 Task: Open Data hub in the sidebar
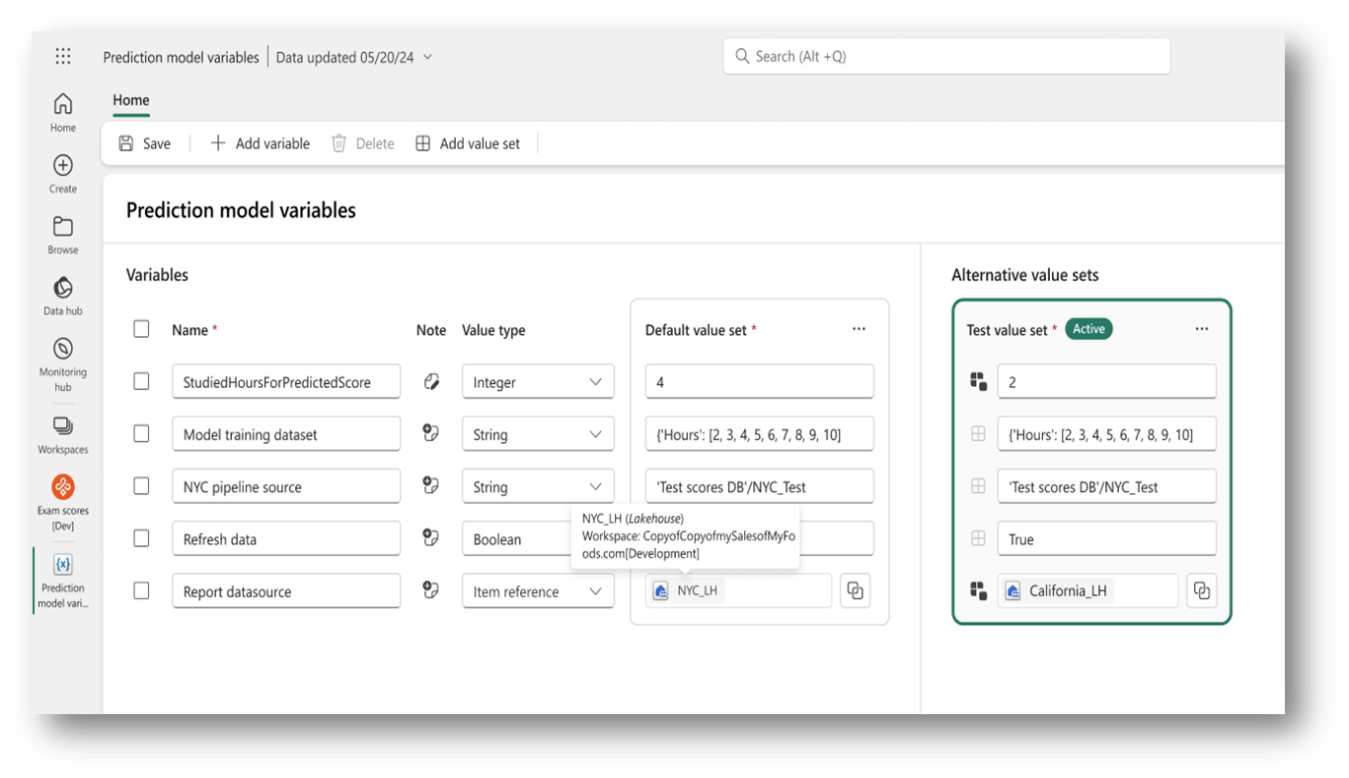coord(63,295)
